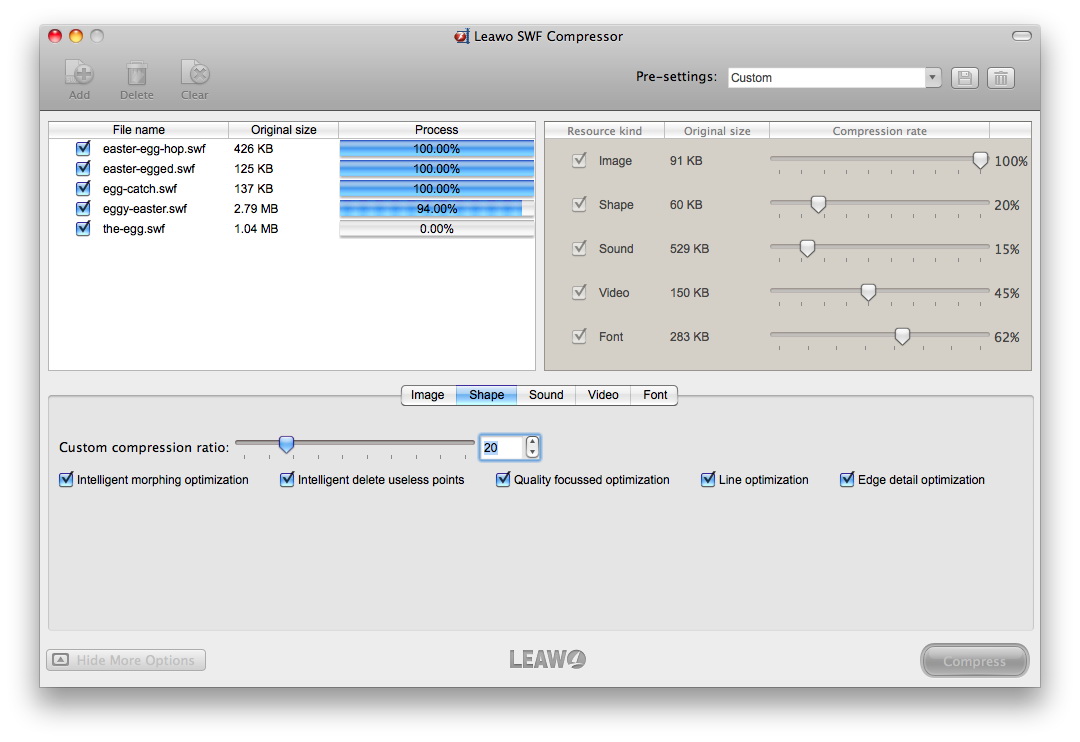The height and width of the screenshot is (742, 1080).
Task: Click the Hide More Options button
Action: (126, 660)
